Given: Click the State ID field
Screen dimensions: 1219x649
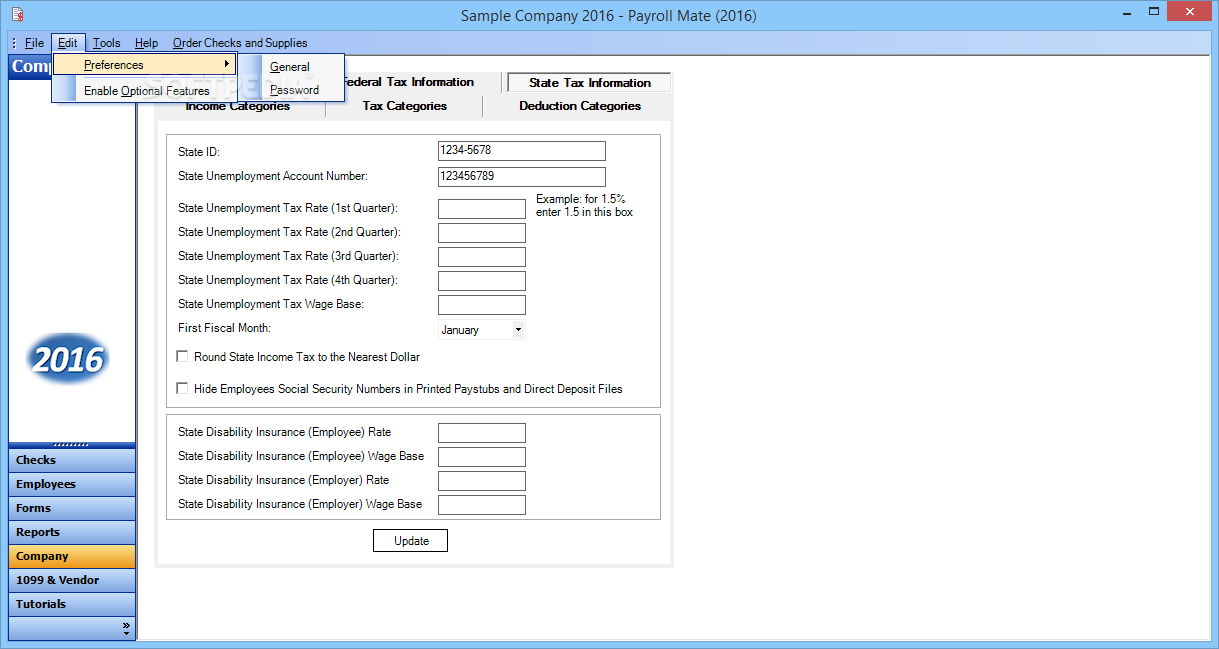Looking at the screenshot, I should pyautogui.click(x=522, y=151).
